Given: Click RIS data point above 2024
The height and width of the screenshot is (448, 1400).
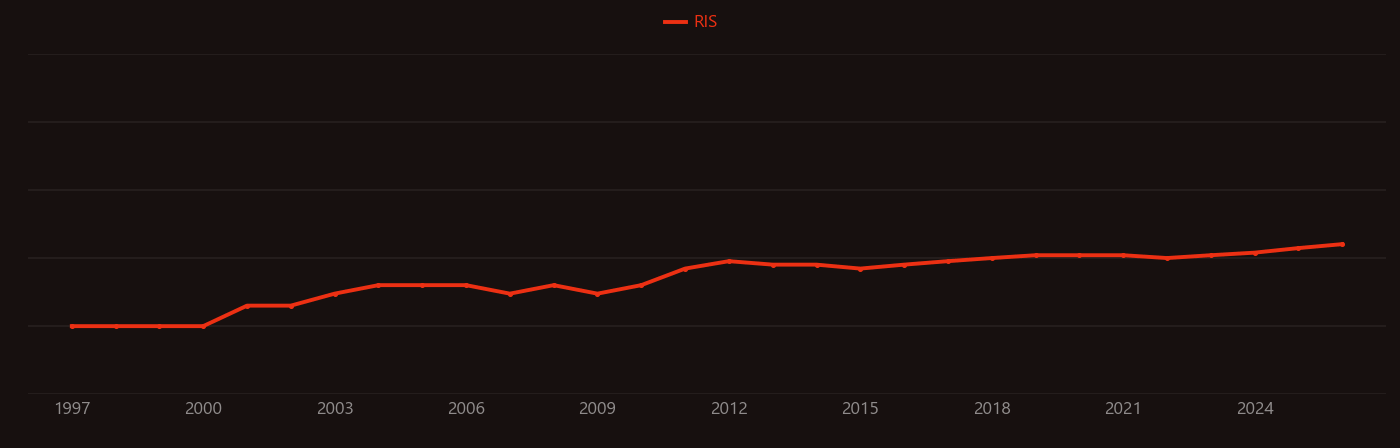Looking at the screenshot, I should 1255,253.
